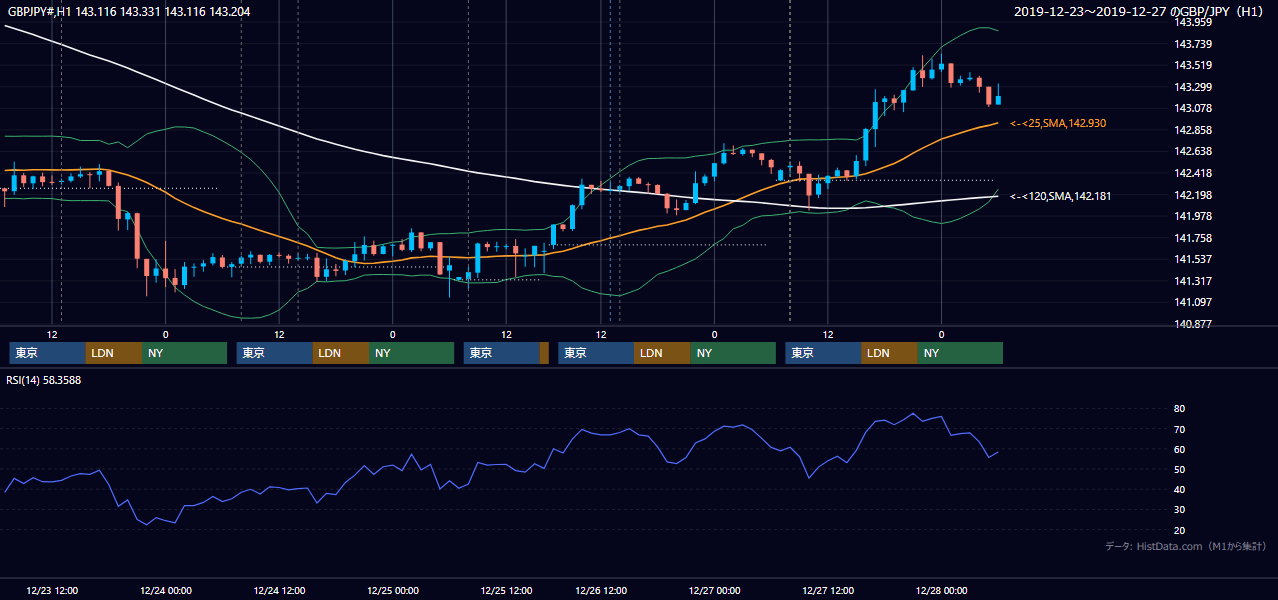
Task: Click the 12/27 12:00 time axis label
Action: click(x=828, y=591)
